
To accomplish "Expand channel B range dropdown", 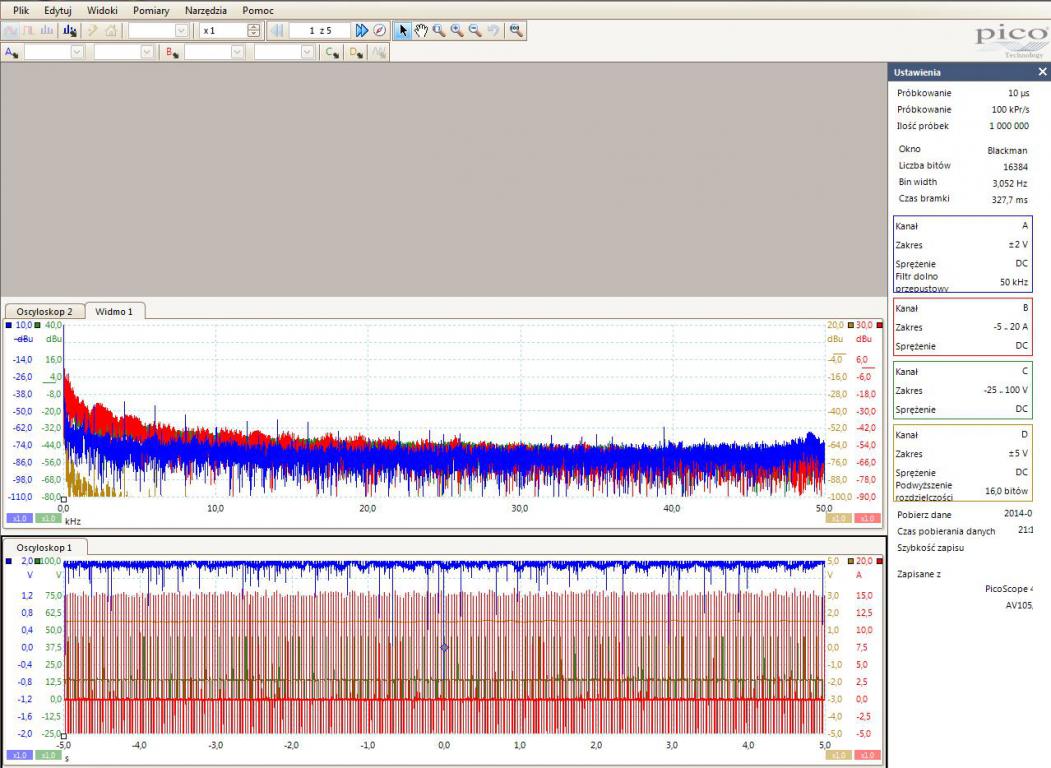I will click(x=238, y=52).
